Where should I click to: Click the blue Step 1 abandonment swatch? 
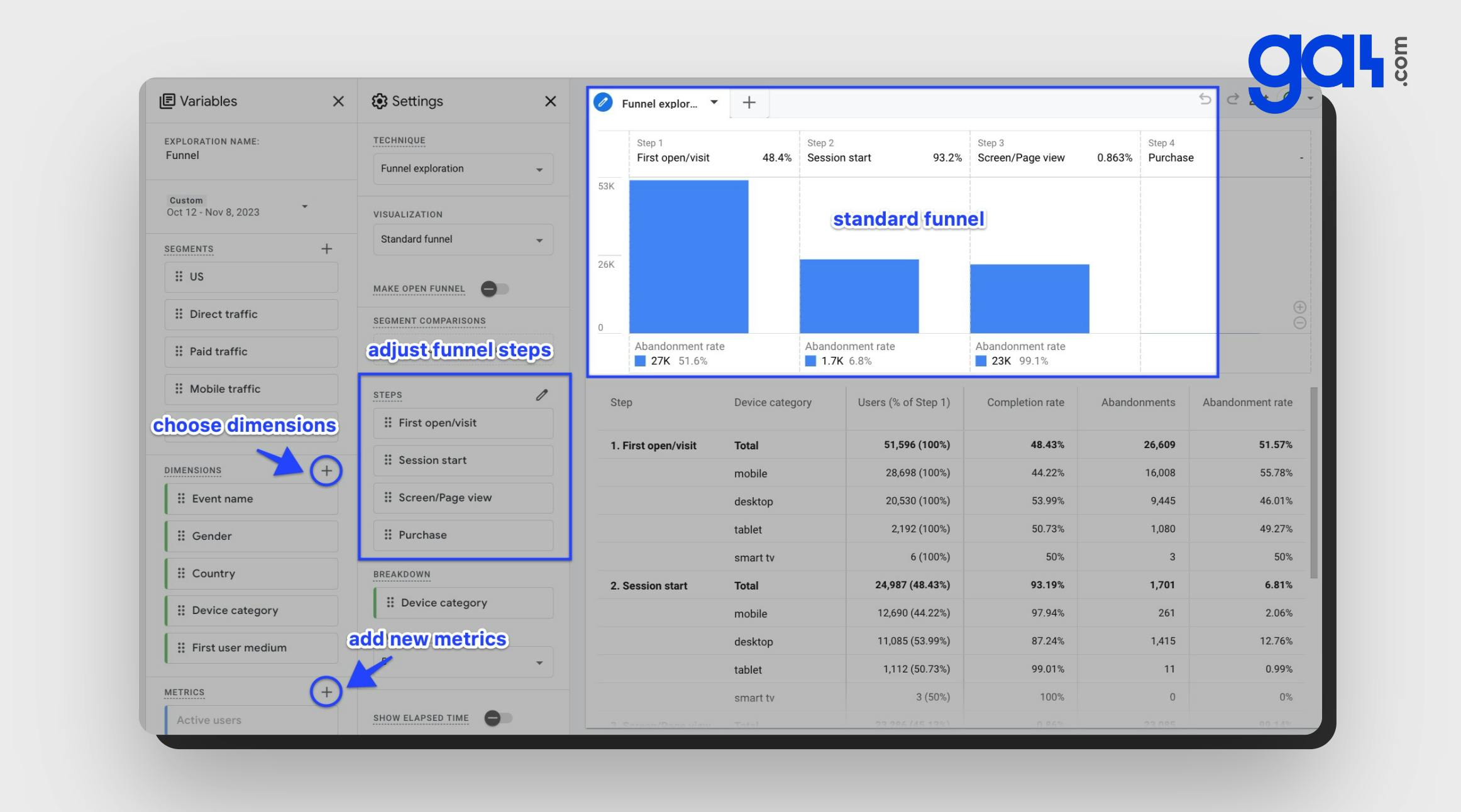[640, 361]
